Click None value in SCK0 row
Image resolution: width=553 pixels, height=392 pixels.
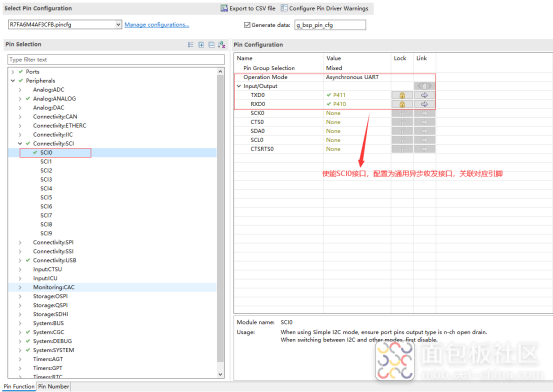(333, 113)
